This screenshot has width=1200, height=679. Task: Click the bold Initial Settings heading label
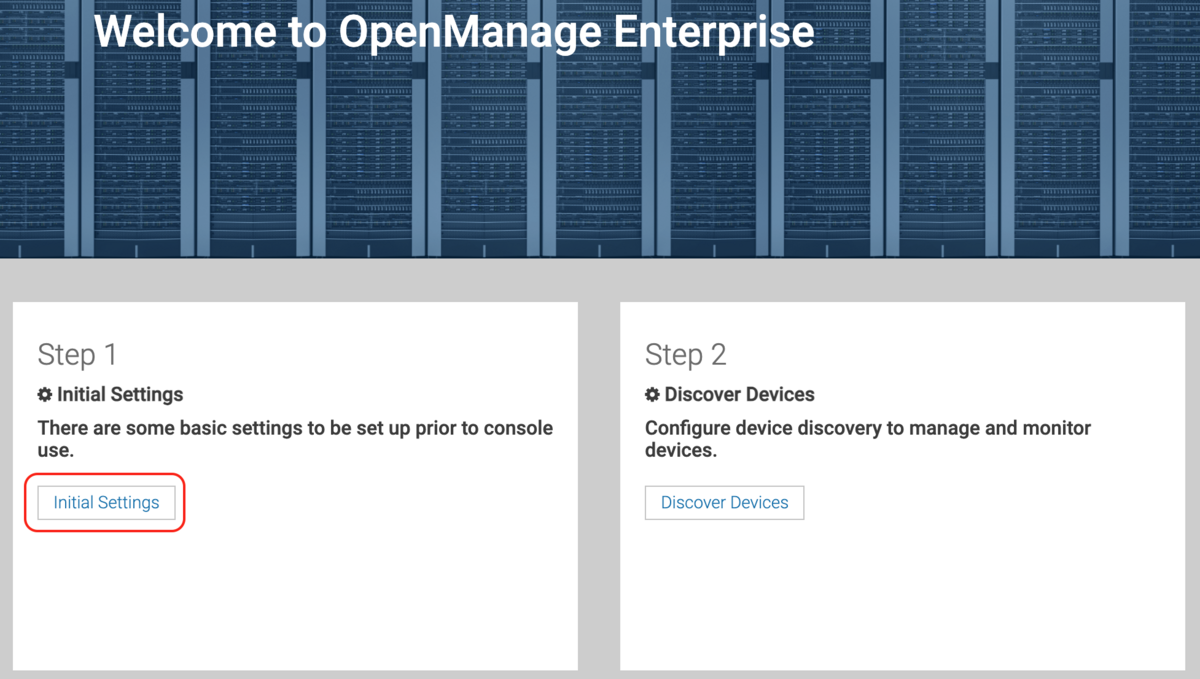(120, 395)
